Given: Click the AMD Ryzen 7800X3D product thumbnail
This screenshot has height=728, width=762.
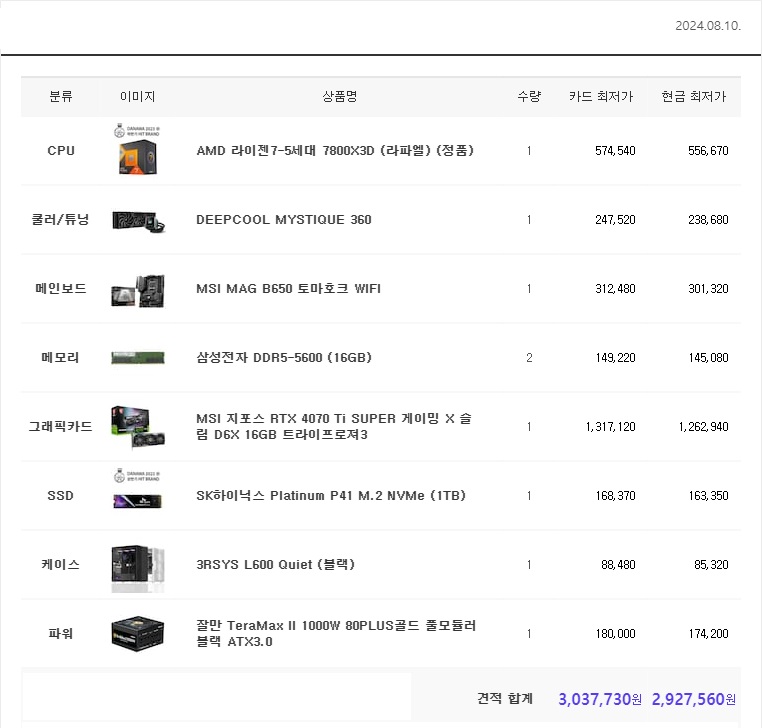Looking at the screenshot, I should coord(138,156).
